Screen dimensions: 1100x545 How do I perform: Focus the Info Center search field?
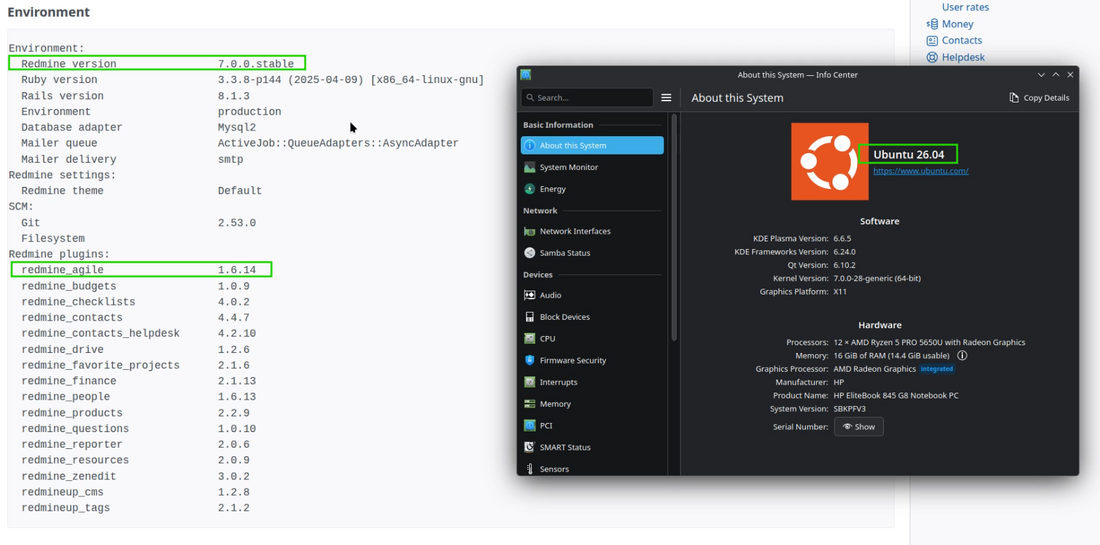pyautogui.click(x=587, y=97)
